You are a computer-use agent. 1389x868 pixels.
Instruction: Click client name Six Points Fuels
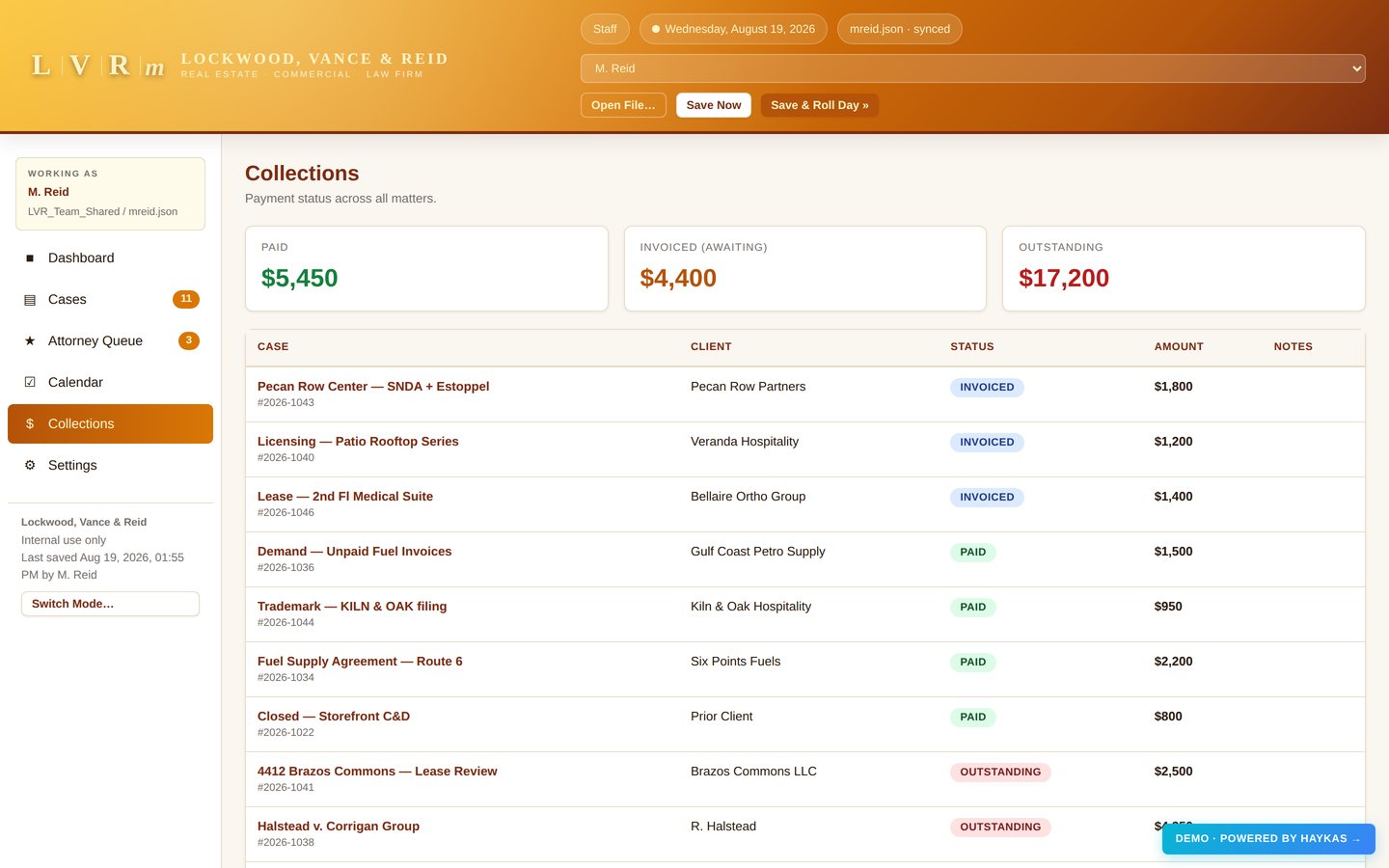[736, 662]
